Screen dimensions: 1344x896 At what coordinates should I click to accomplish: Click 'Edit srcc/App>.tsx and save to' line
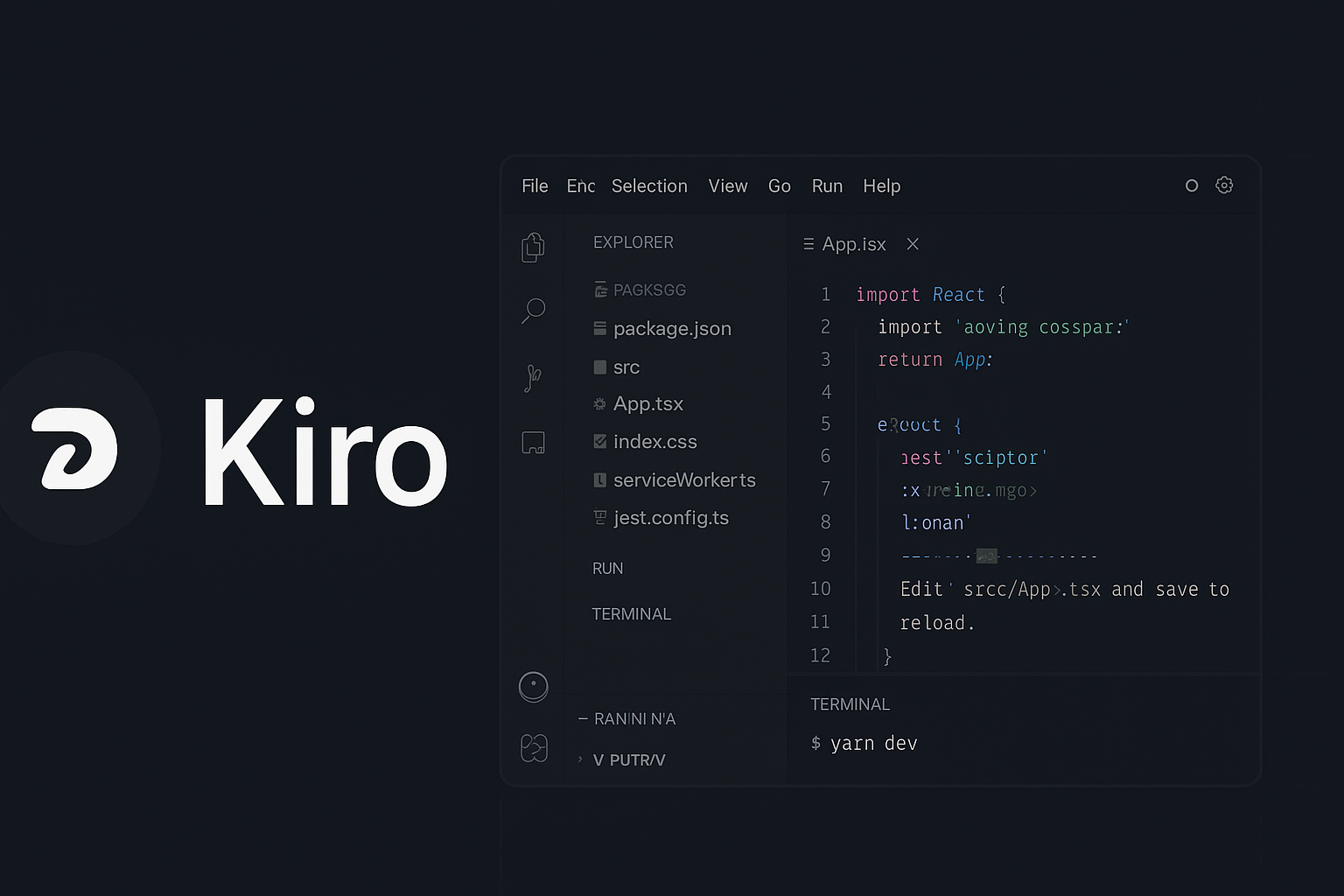1065,590
